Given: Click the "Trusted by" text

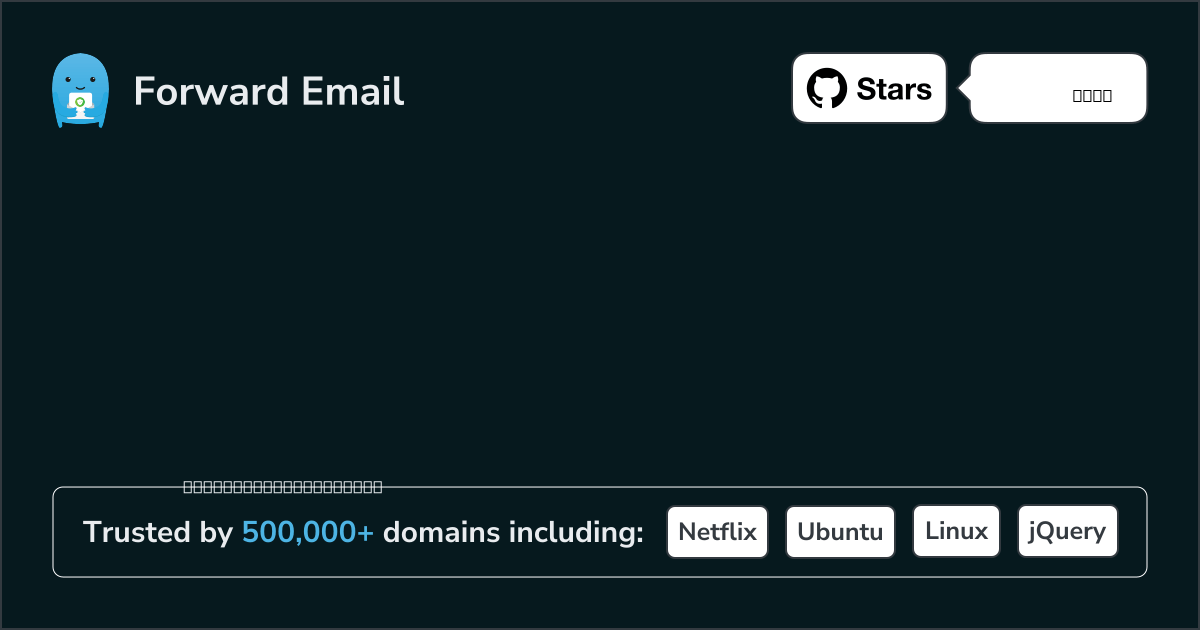Looking at the screenshot, I should coord(158,532).
